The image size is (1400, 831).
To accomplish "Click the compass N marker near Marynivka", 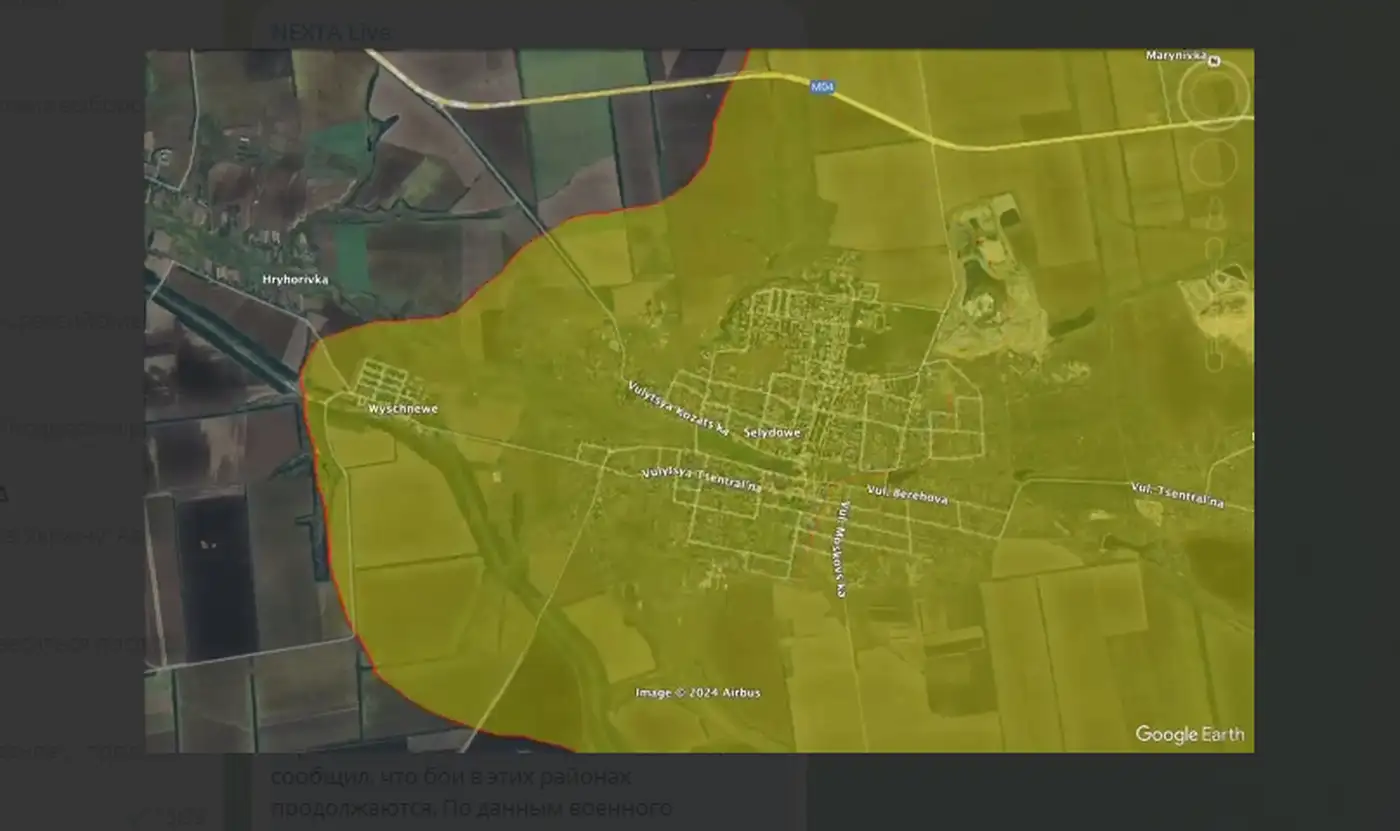I will [x=1214, y=62].
